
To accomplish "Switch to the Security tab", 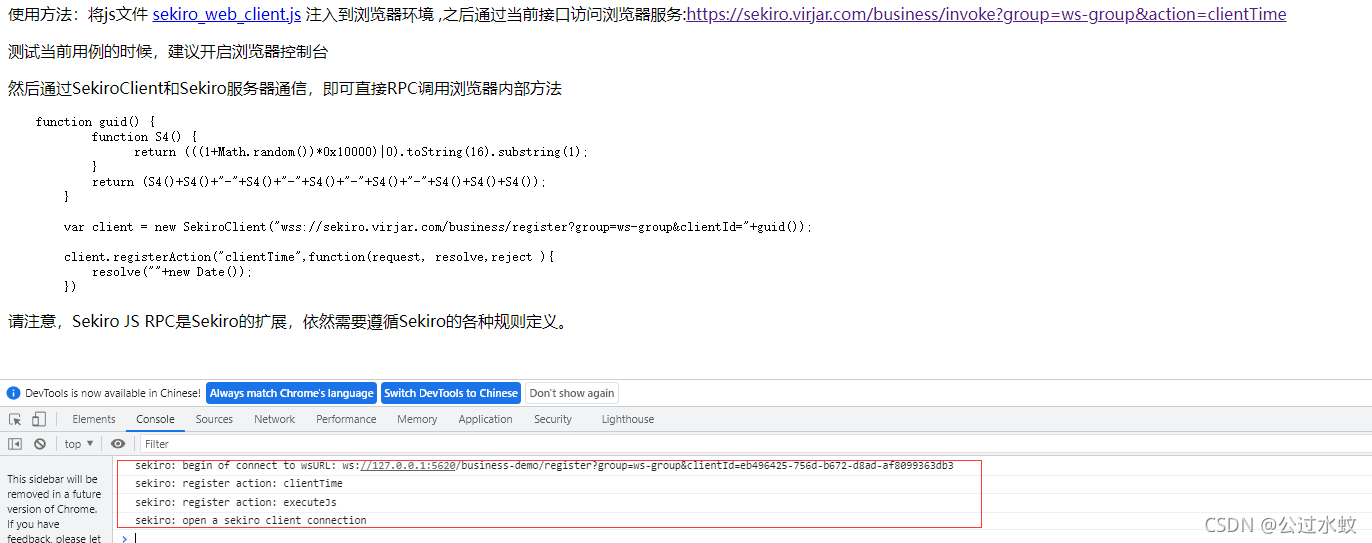I will pos(553,419).
